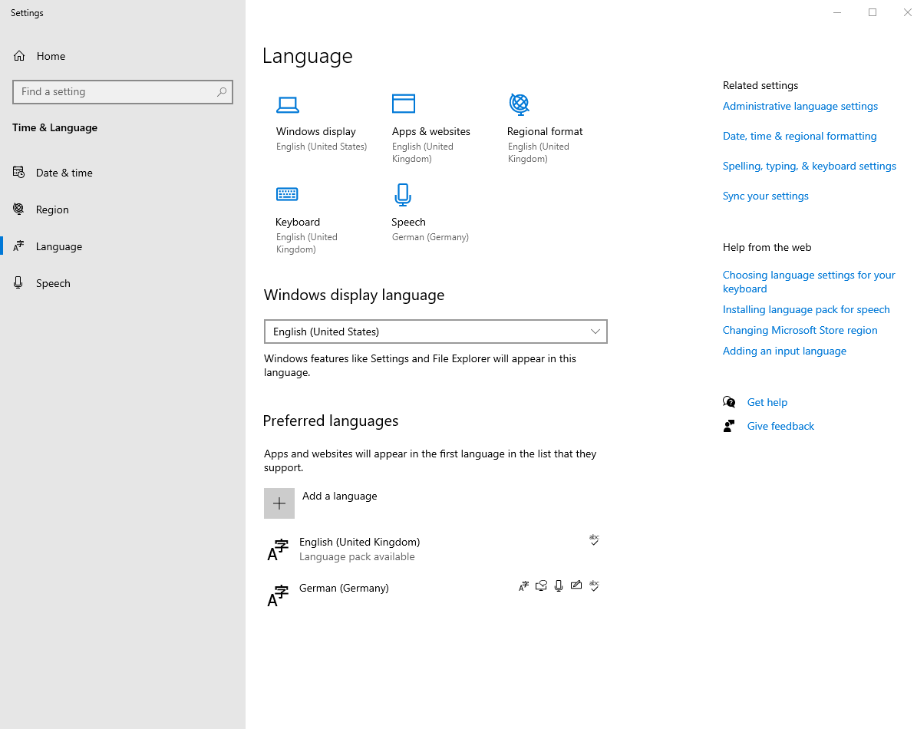Click the handwriting icon for German (Germany)

(x=576, y=585)
